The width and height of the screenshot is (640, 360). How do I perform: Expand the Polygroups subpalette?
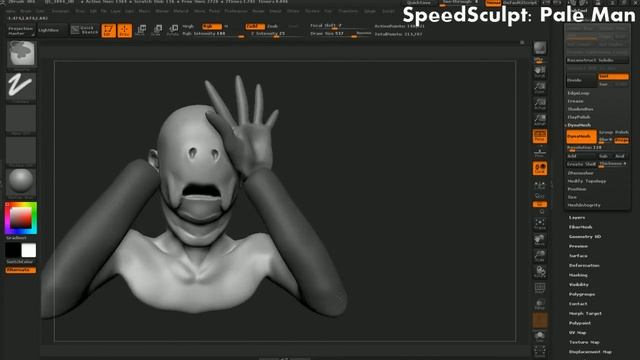tap(582, 294)
